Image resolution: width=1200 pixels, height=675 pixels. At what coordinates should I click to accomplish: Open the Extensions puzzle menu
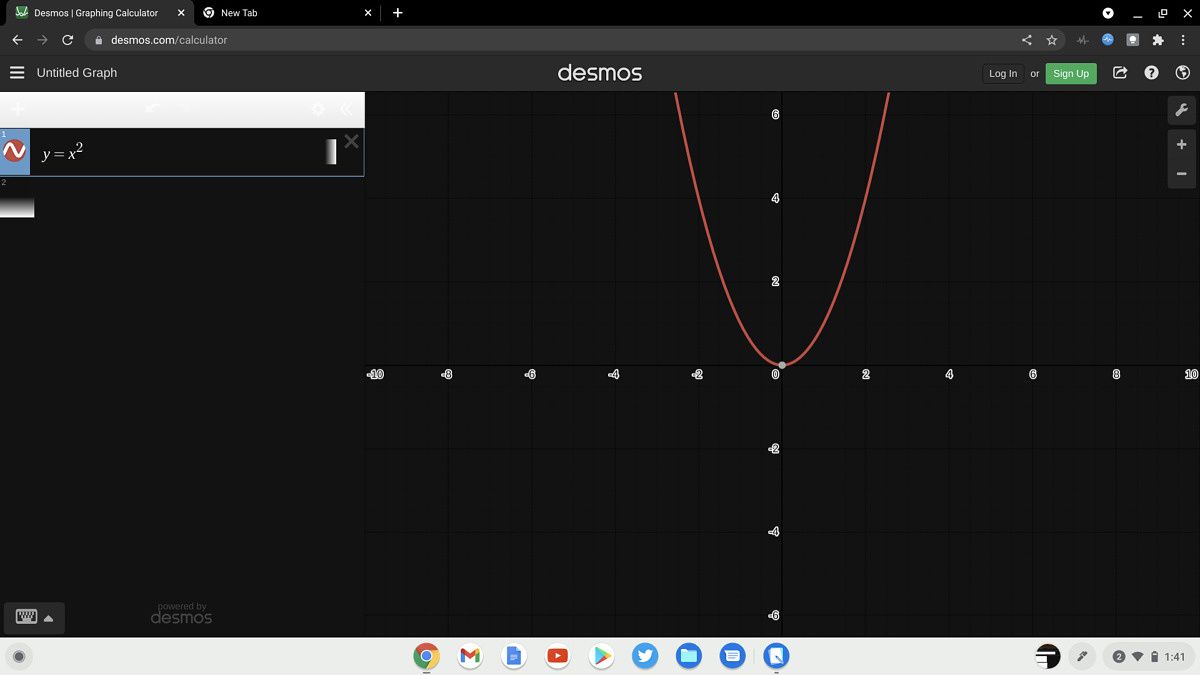coord(1158,40)
